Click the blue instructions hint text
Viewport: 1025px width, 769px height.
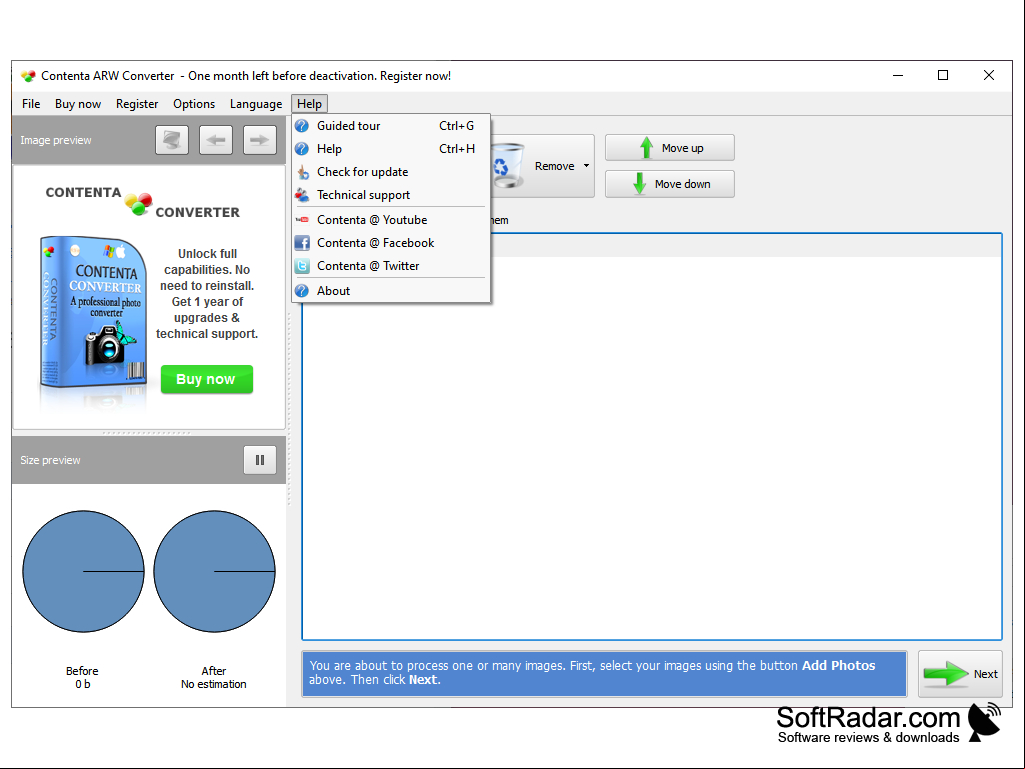pos(604,674)
